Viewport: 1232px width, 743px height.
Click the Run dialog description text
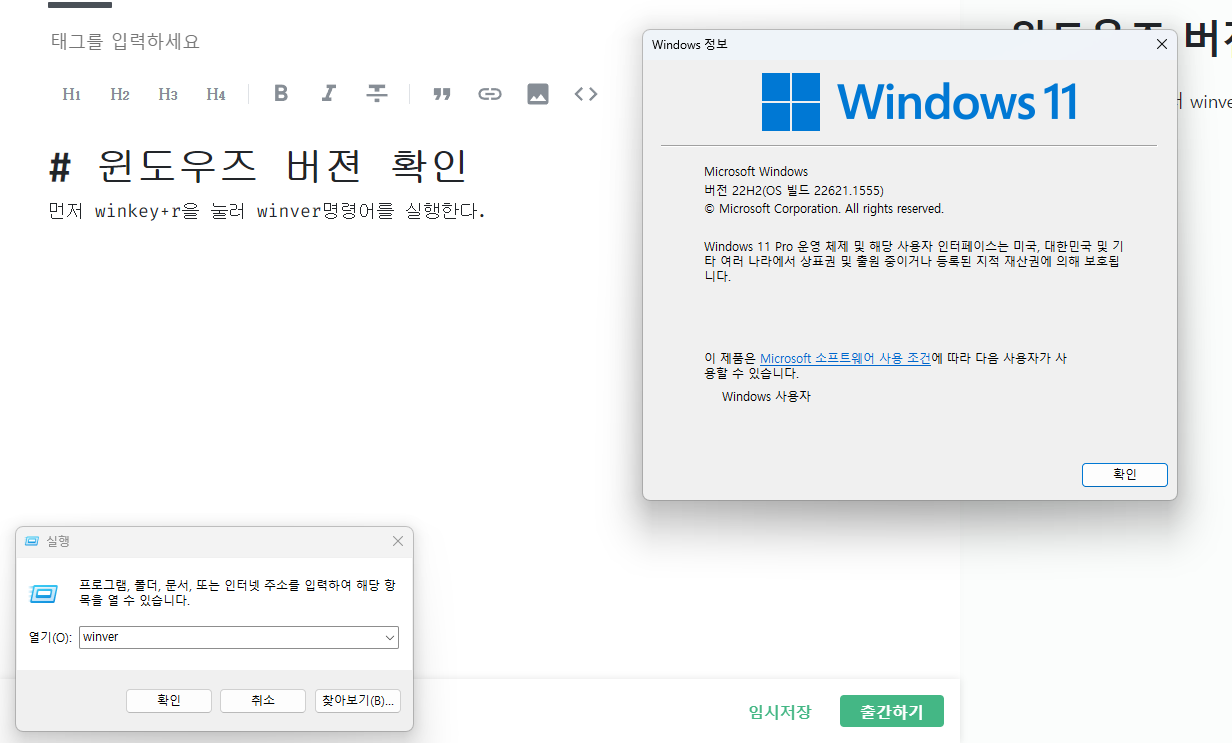pos(238,593)
